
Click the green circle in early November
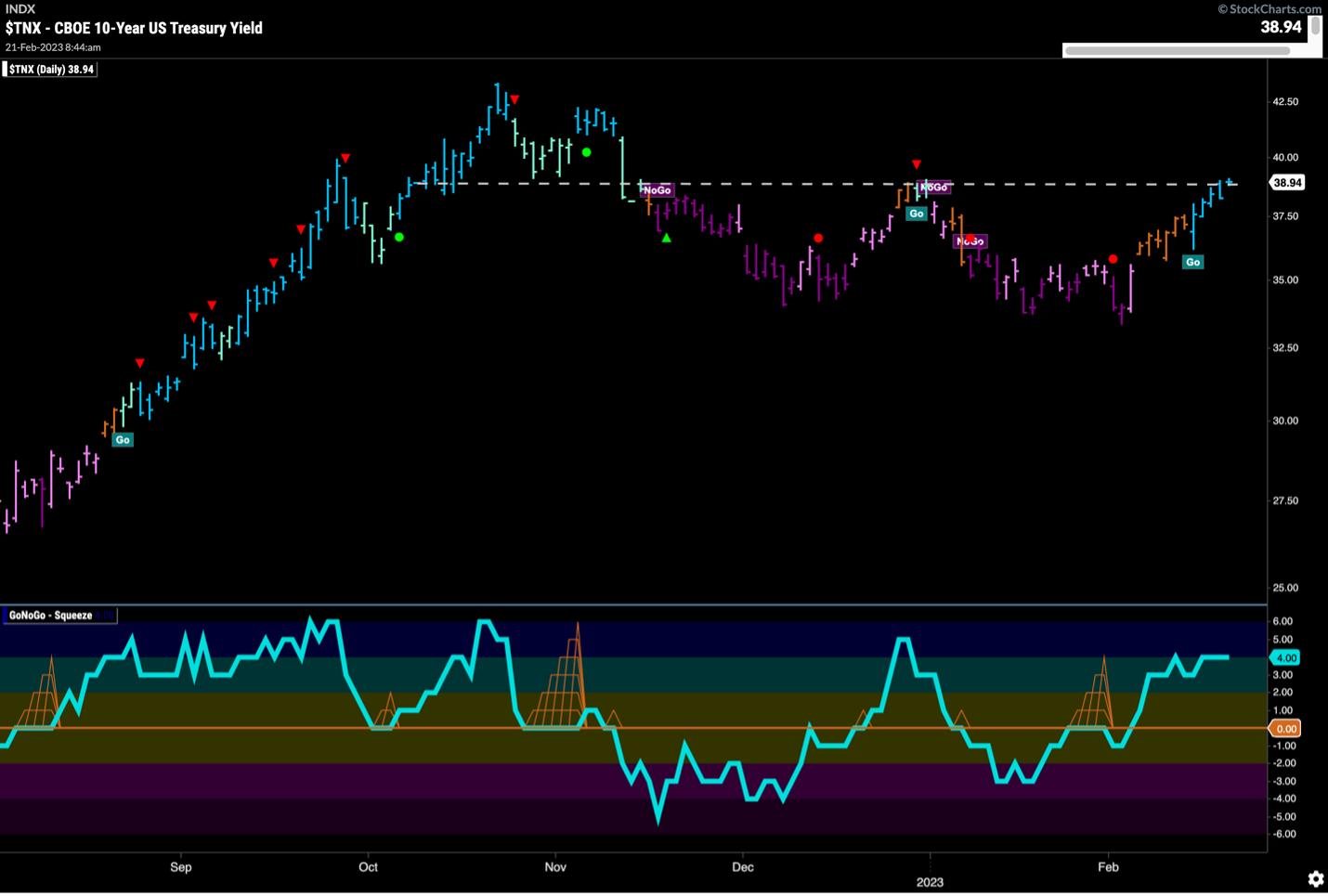click(x=586, y=152)
